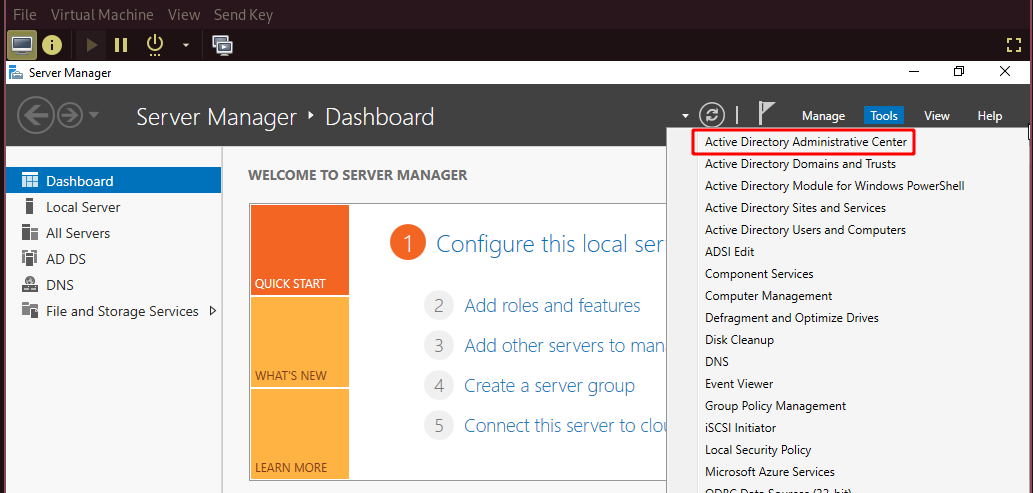
Task: Open Active Directory Users and Computers
Action: coord(805,230)
